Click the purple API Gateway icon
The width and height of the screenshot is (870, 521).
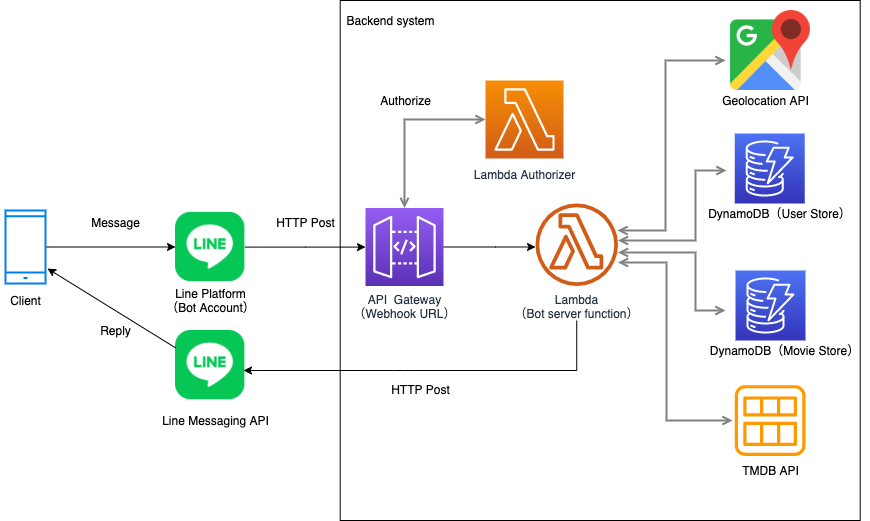pyautogui.click(x=404, y=247)
